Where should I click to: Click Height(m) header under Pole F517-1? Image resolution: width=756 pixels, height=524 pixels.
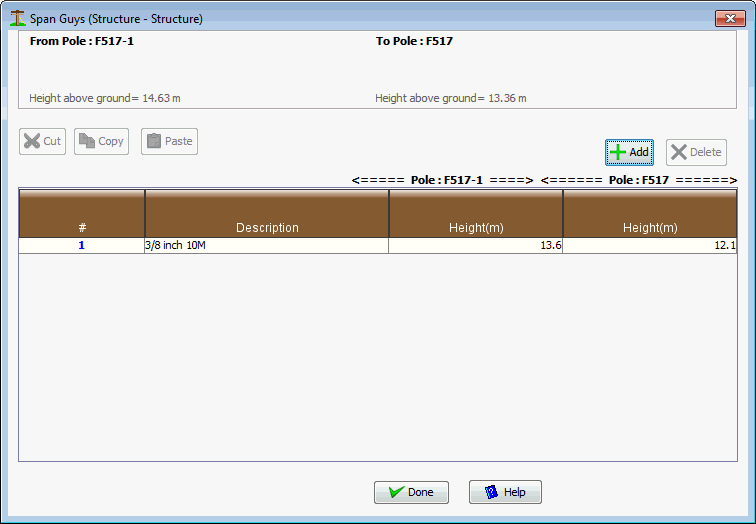coord(476,214)
